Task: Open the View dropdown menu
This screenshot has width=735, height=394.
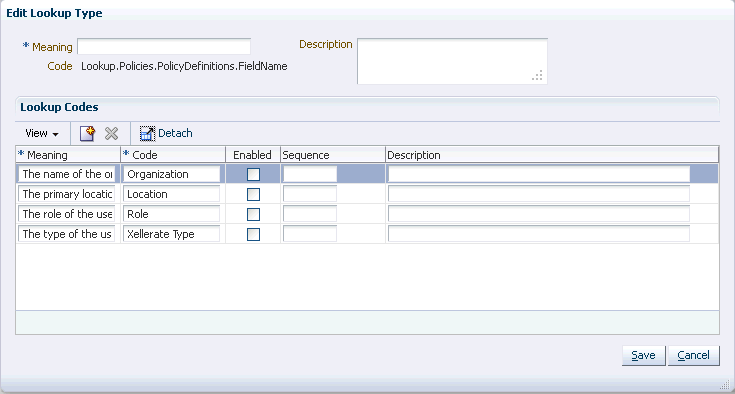Action: coord(42,134)
